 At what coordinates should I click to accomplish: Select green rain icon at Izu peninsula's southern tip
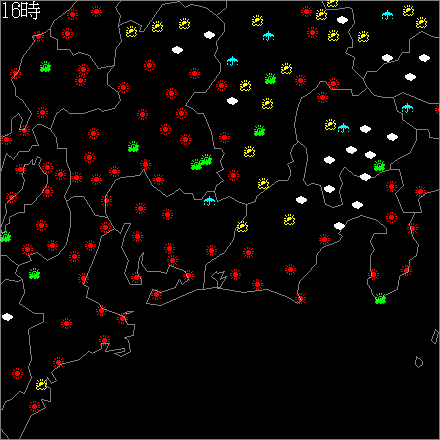380,299
